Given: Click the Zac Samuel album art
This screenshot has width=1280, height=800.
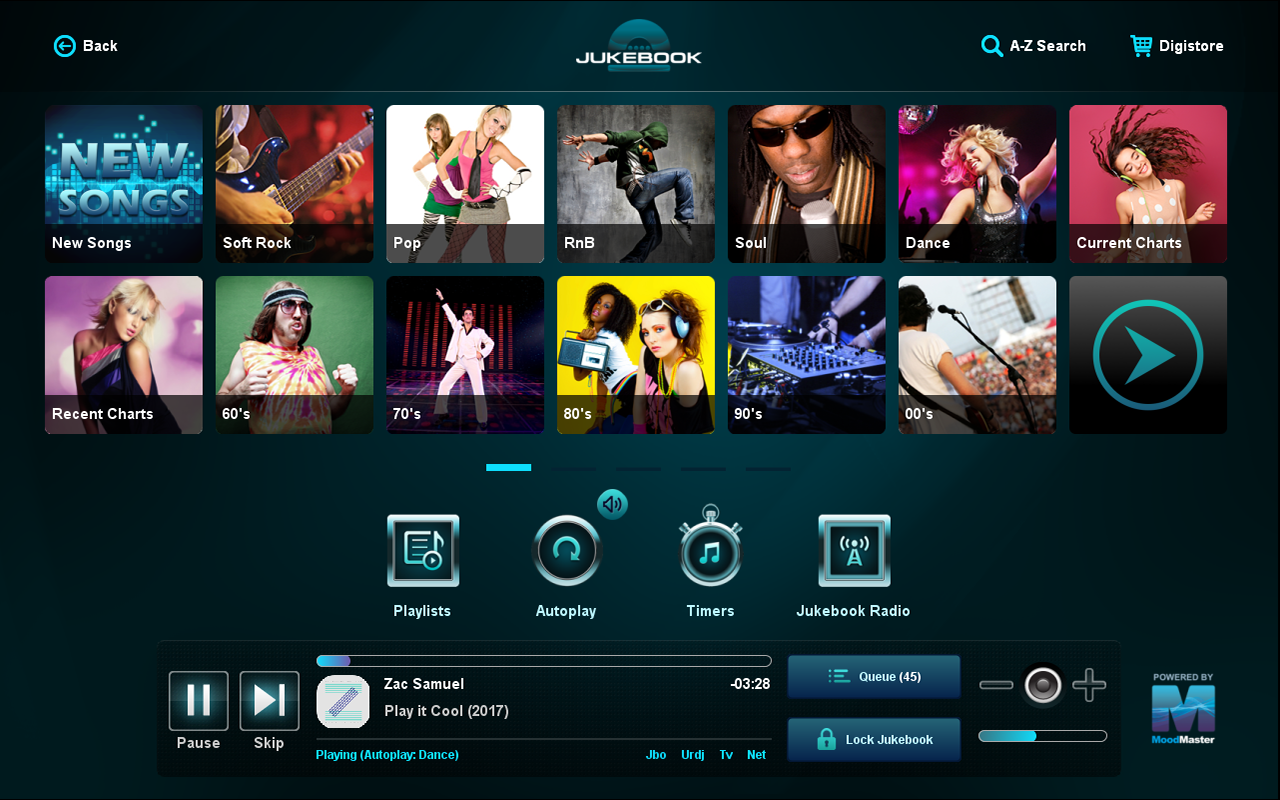Looking at the screenshot, I should 343,701.
